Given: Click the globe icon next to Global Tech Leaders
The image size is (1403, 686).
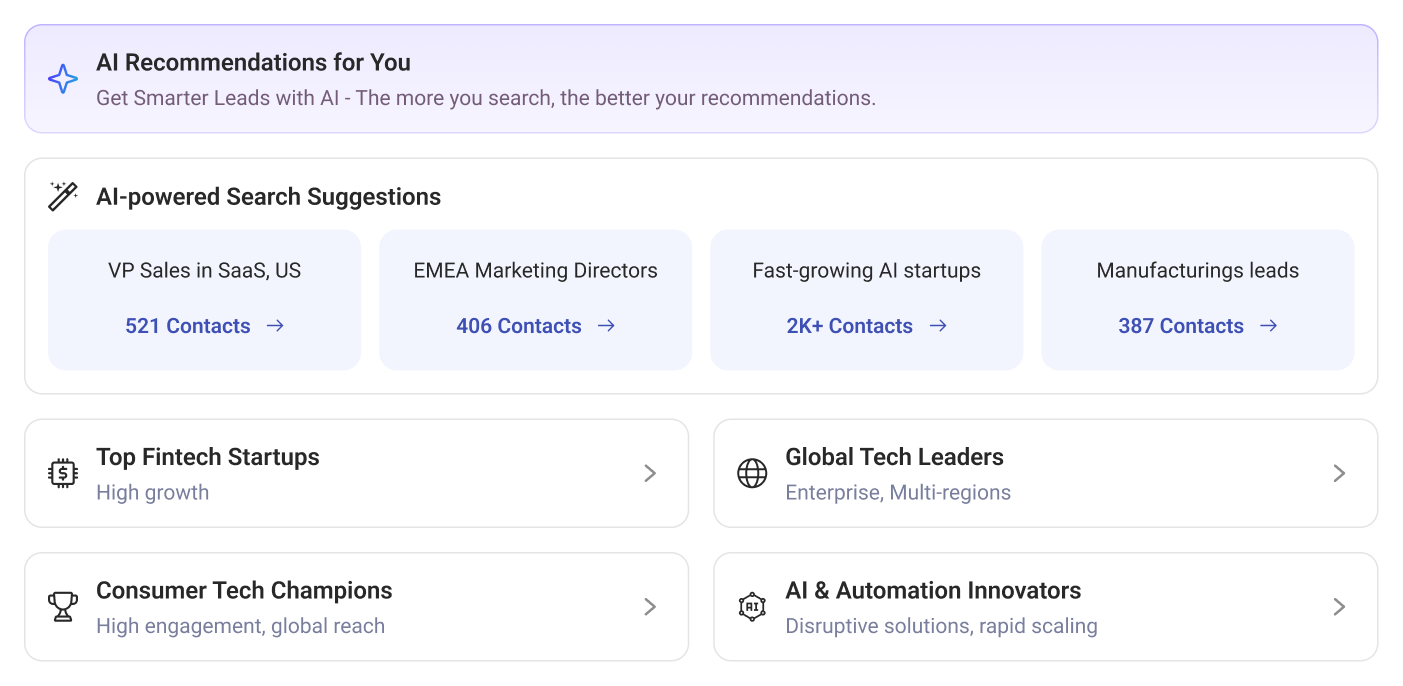Looking at the screenshot, I should tap(751, 473).
